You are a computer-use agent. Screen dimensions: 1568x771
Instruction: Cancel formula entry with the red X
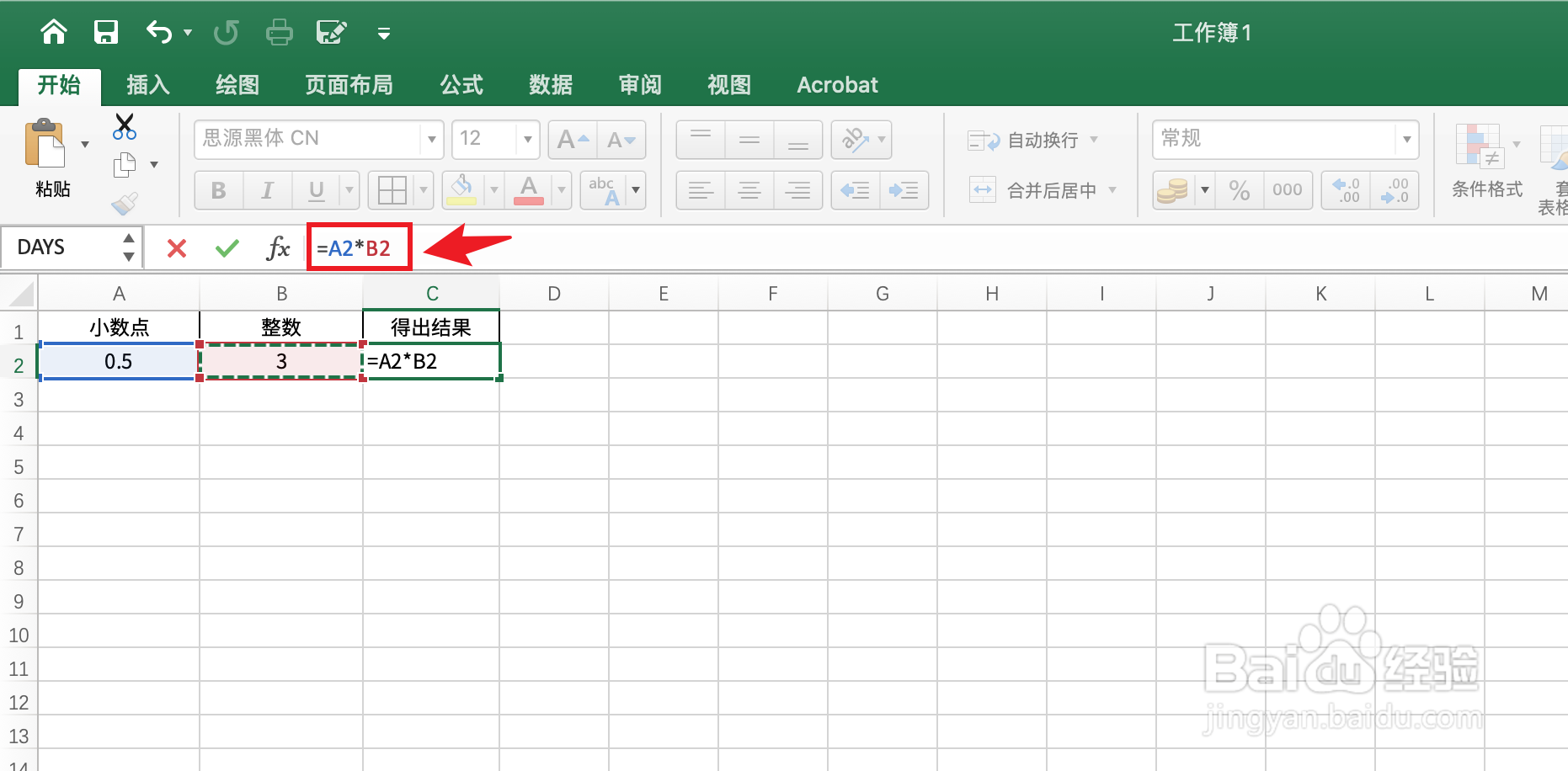click(x=175, y=247)
